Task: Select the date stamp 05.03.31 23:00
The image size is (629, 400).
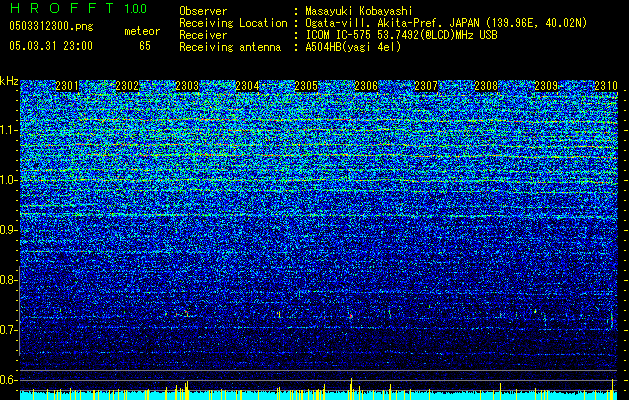Action: (51, 46)
